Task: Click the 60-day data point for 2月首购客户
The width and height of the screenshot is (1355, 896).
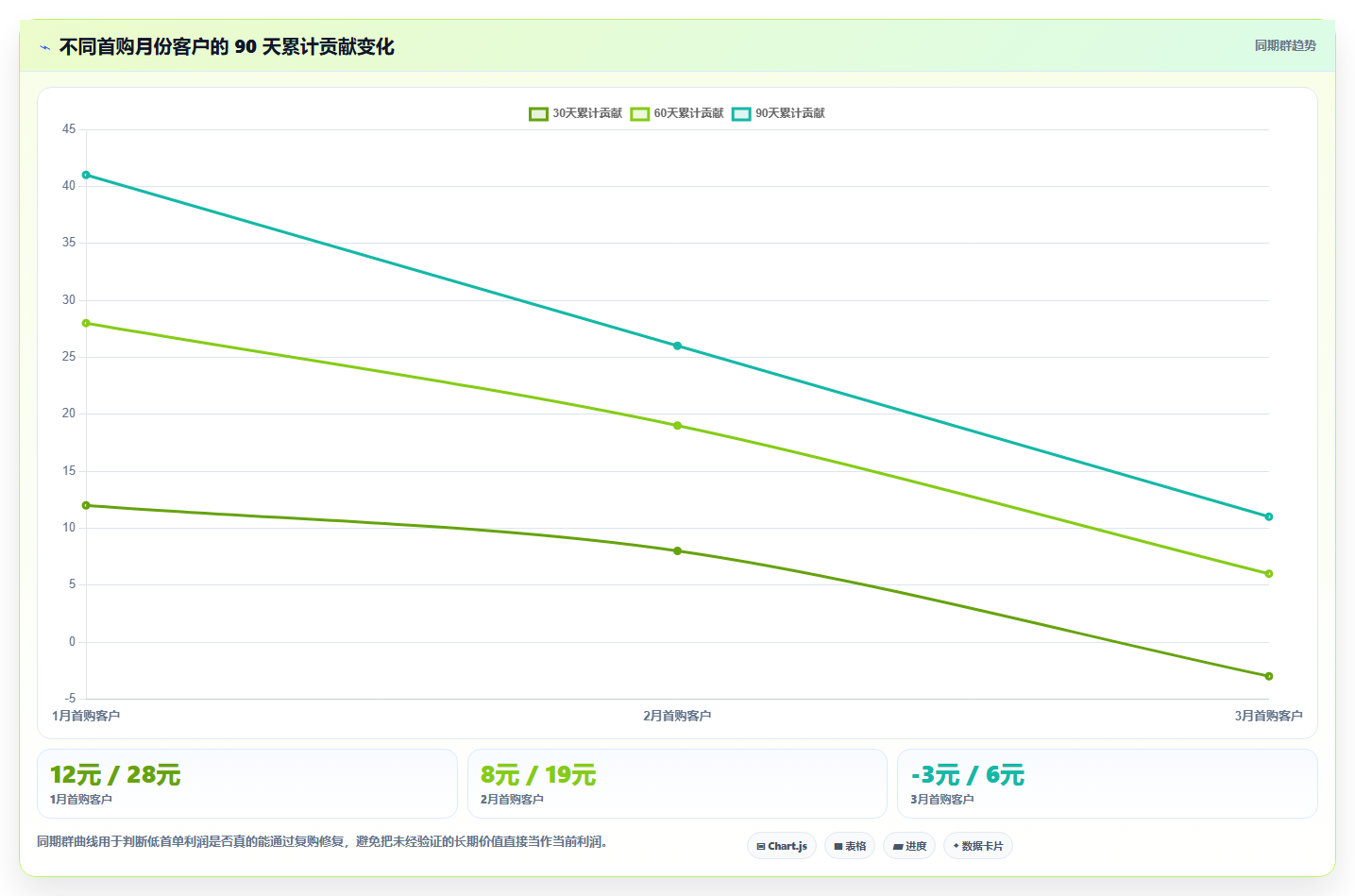Action: tap(677, 426)
